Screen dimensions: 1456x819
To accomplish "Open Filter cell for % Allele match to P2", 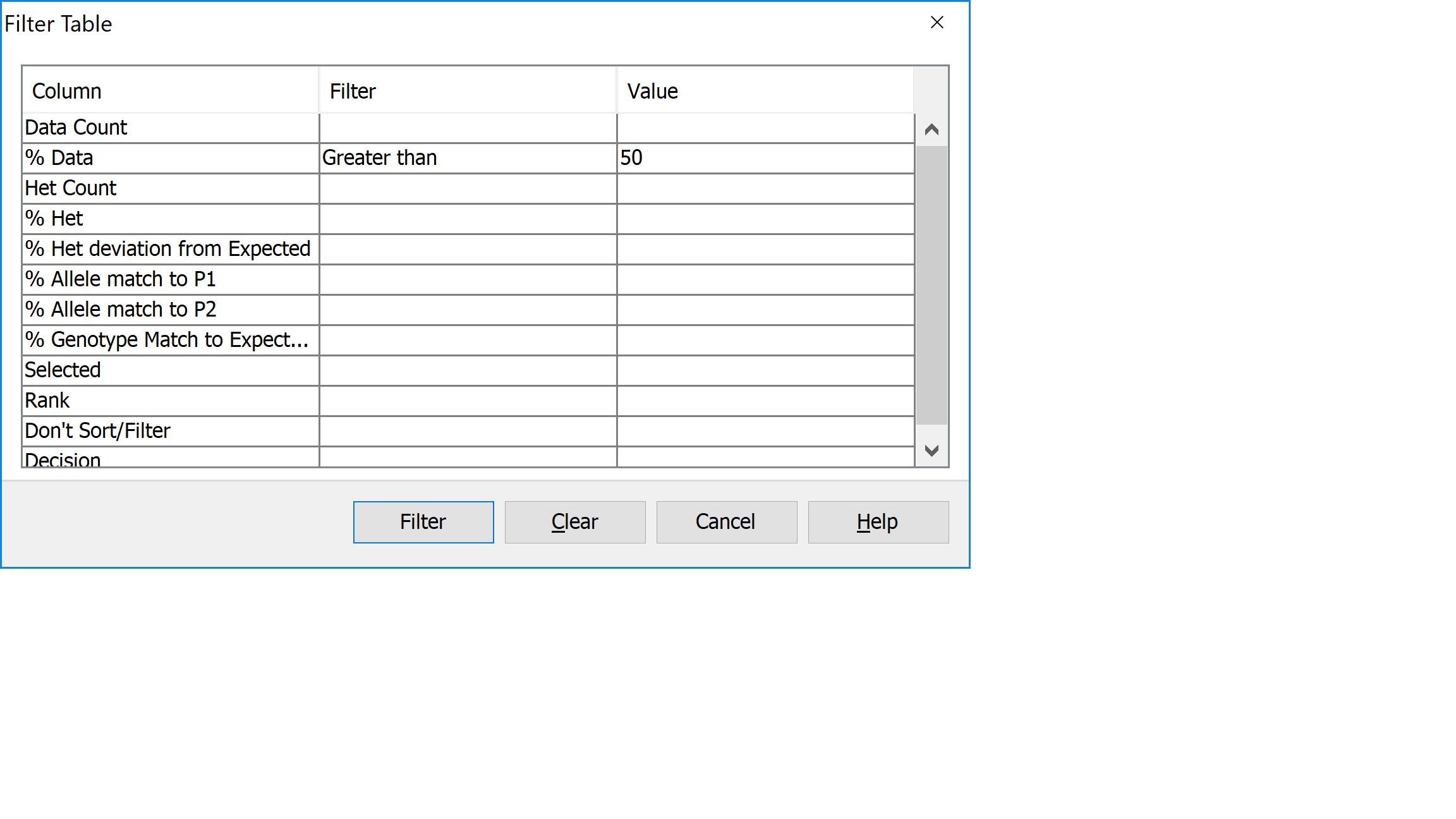I will (468, 310).
